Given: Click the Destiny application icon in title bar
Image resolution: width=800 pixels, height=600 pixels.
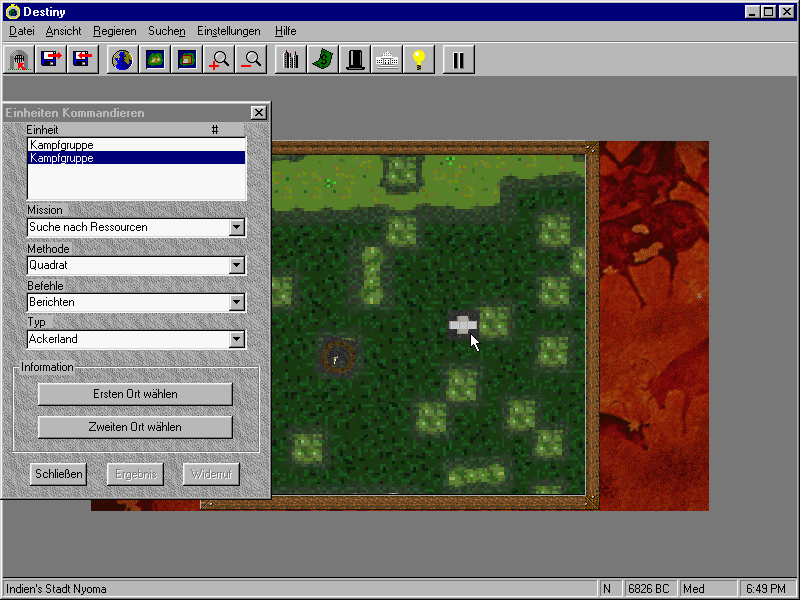Looking at the screenshot, I should [13, 12].
